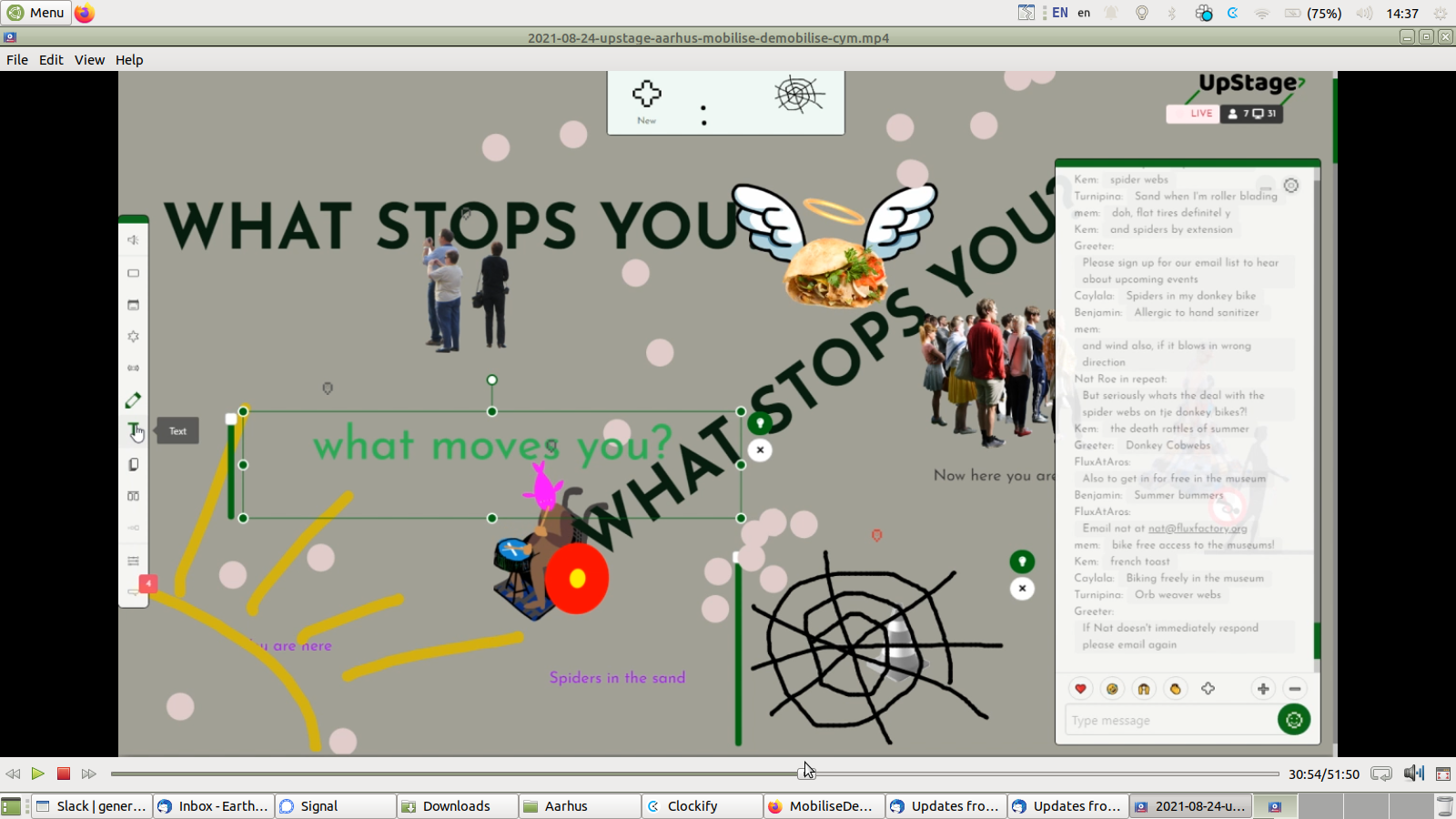Send the laughing emoji reaction
Screen dimensions: 1456x819
point(1112,689)
